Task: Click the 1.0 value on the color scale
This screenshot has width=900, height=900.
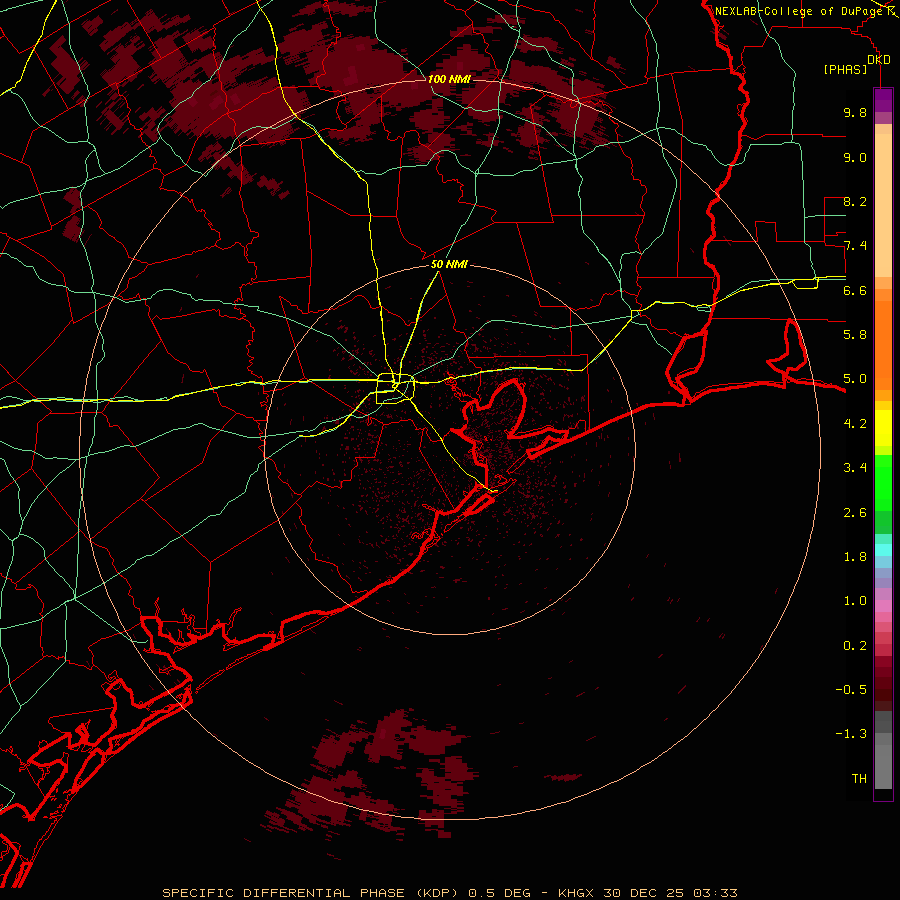Action: [855, 601]
